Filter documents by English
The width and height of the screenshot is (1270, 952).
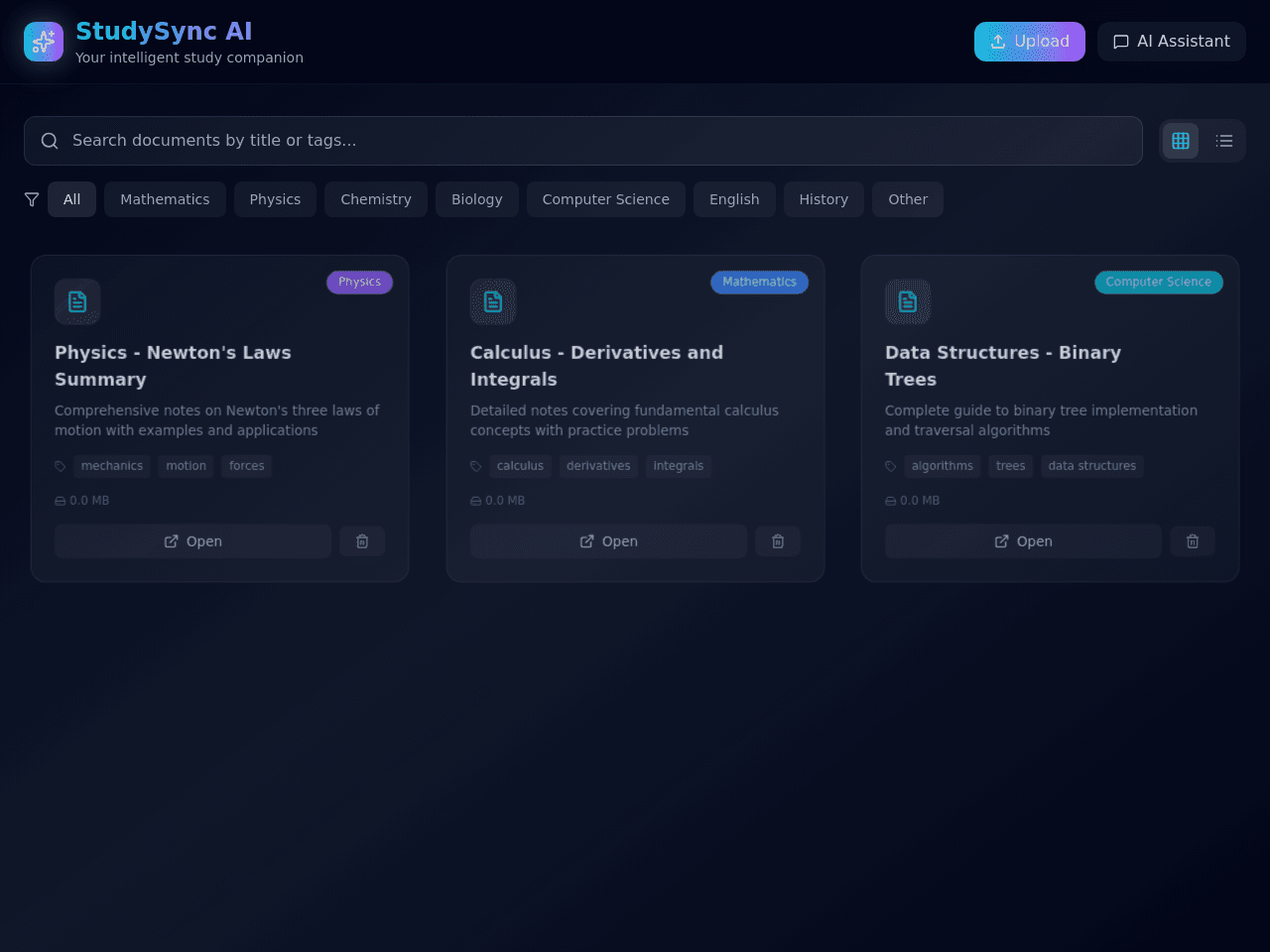tap(734, 199)
